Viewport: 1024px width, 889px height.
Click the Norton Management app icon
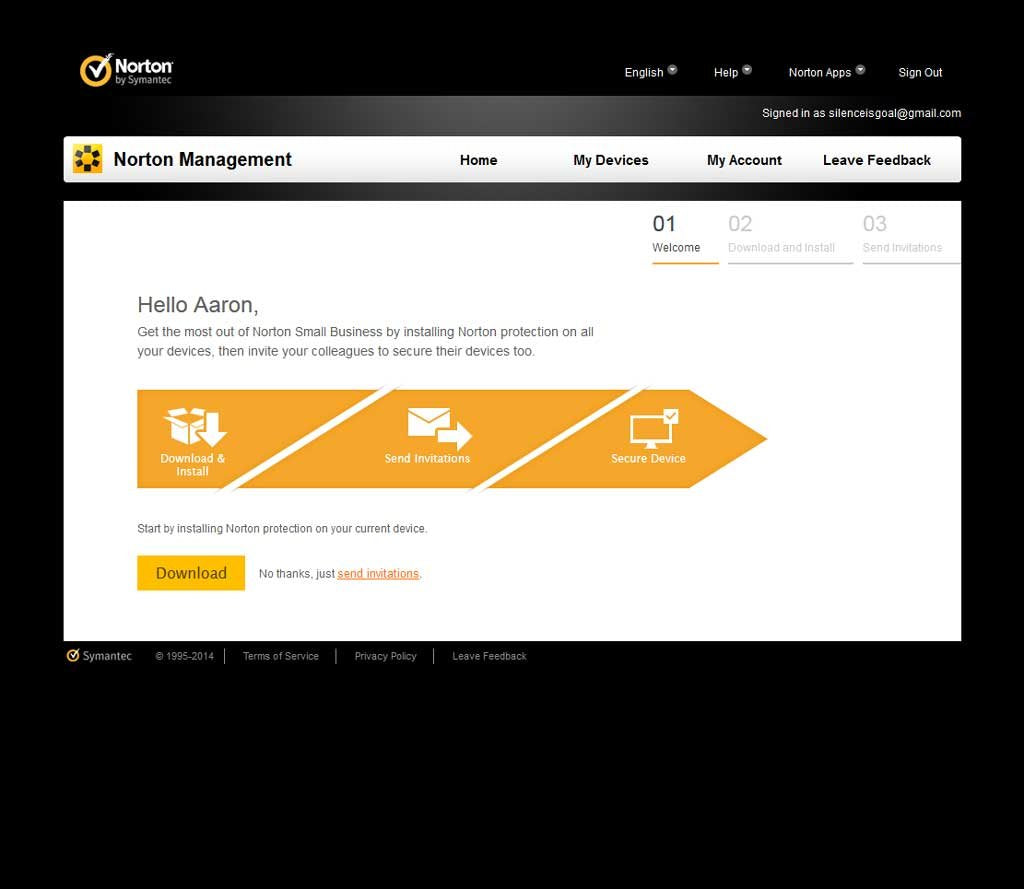(88, 159)
